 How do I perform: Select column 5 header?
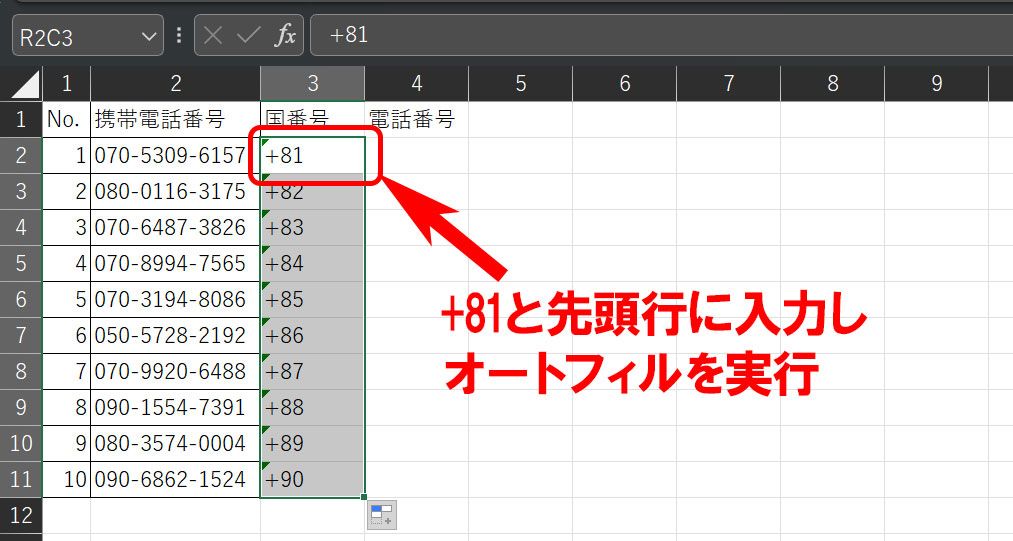point(521,83)
